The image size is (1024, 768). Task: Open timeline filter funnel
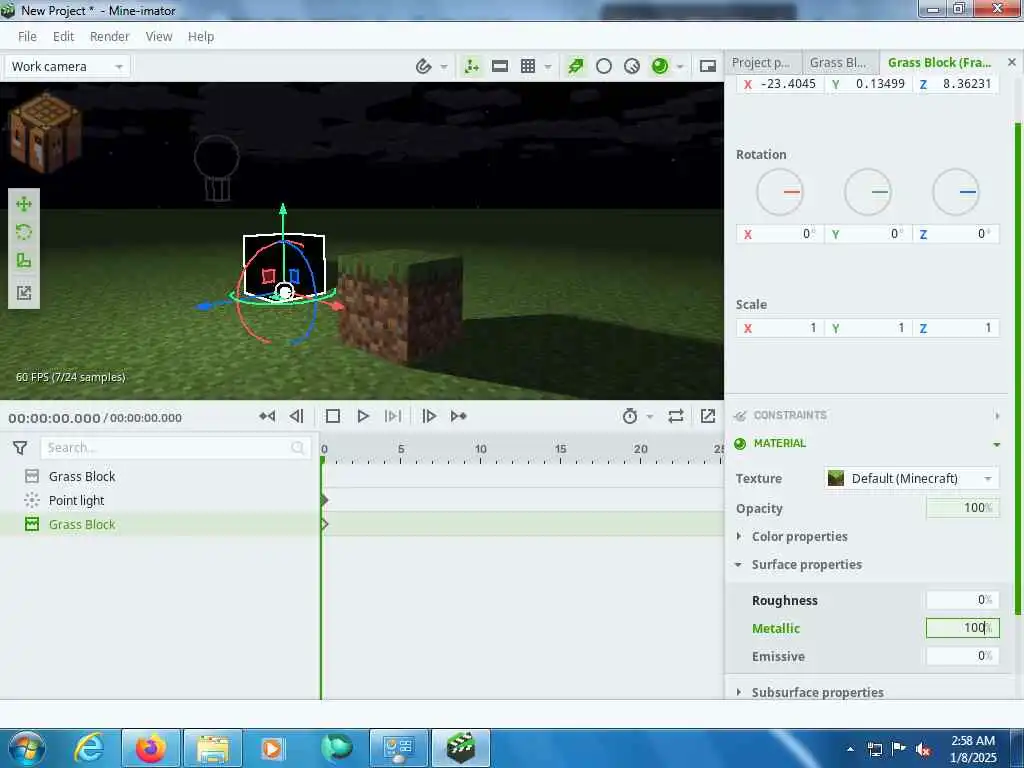pyautogui.click(x=20, y=447)
